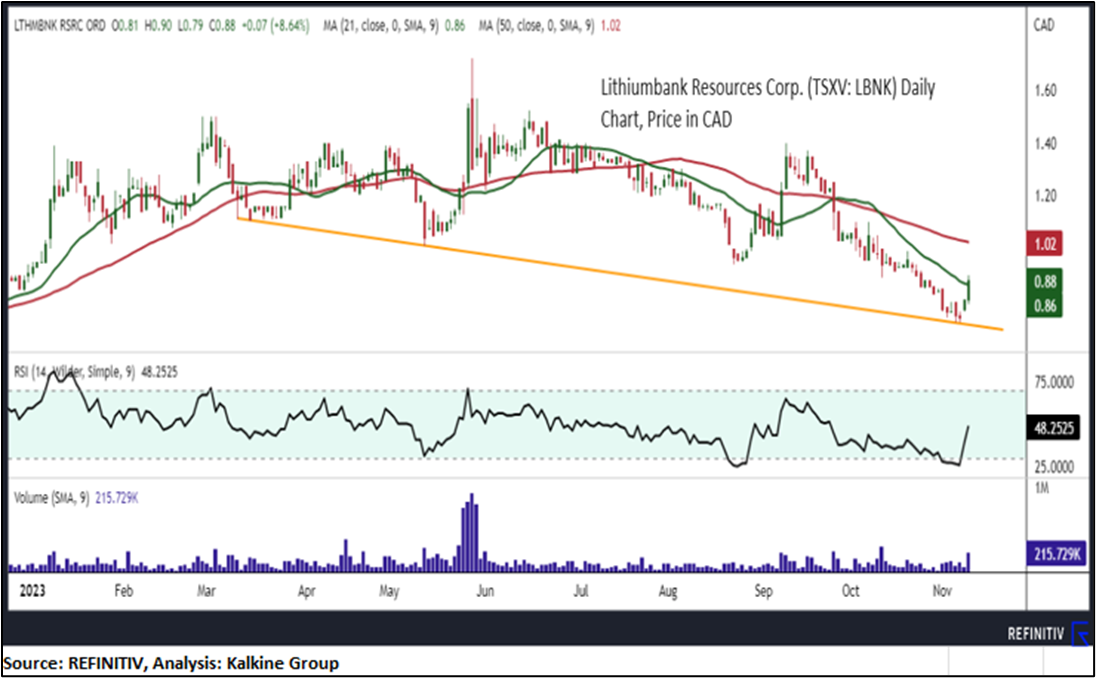
Task: Click the Mar label on time axis
Action: pos(206,591)
